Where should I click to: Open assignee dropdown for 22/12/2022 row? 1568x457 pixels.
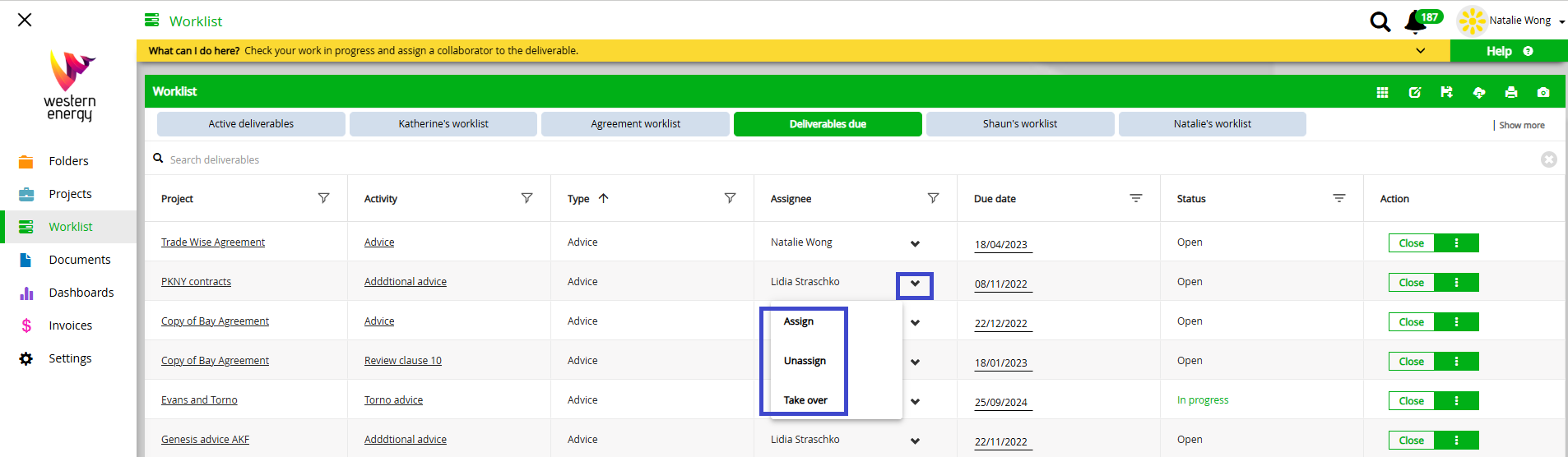click(915, 322)
